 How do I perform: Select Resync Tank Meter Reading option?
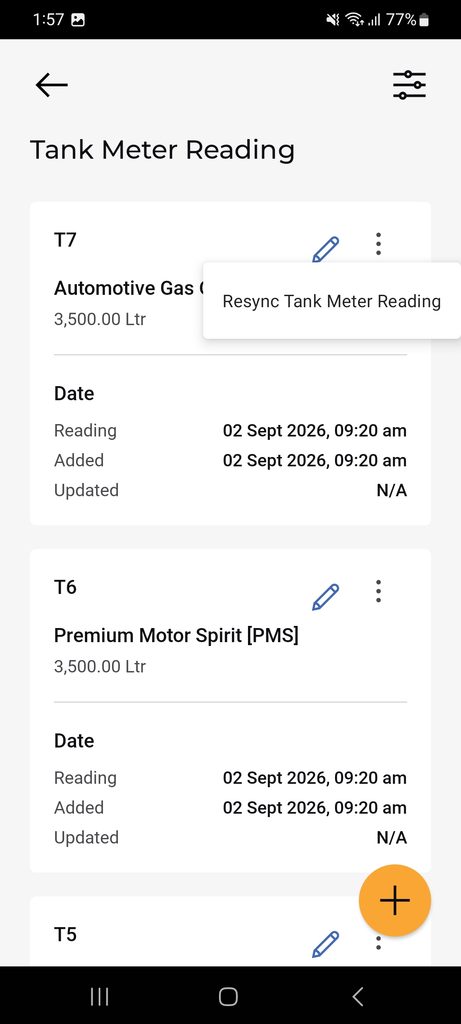[332, 301]
